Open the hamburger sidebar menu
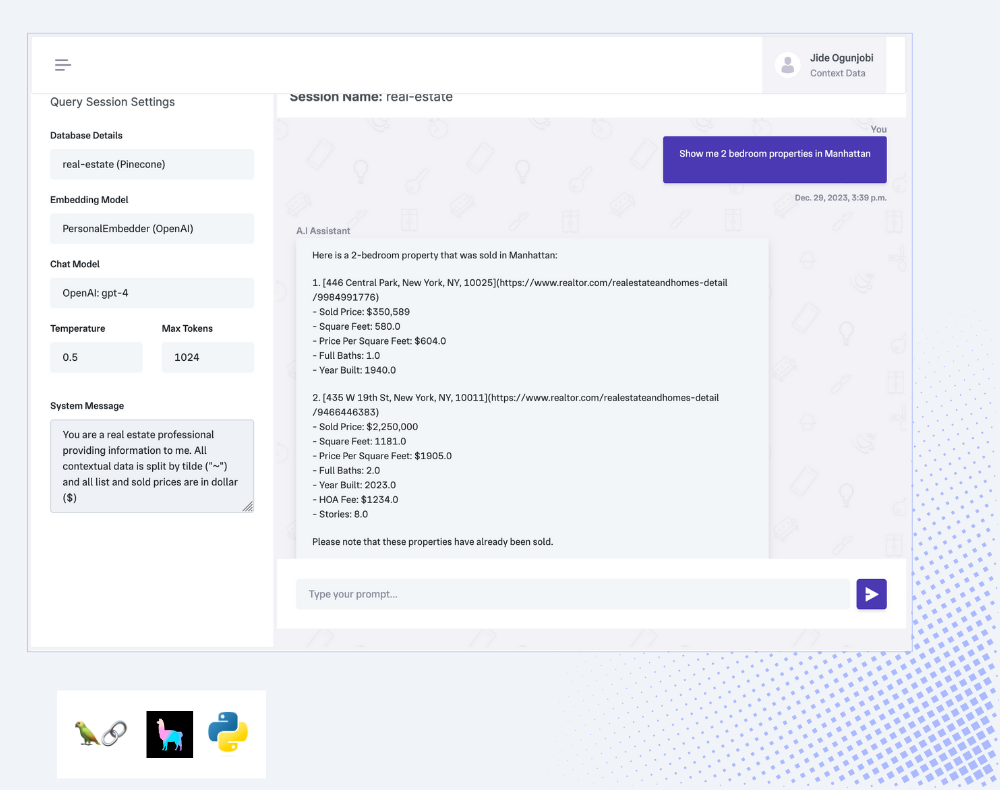The height and width of the screenshot is (790, 1000). coord(62,64)
